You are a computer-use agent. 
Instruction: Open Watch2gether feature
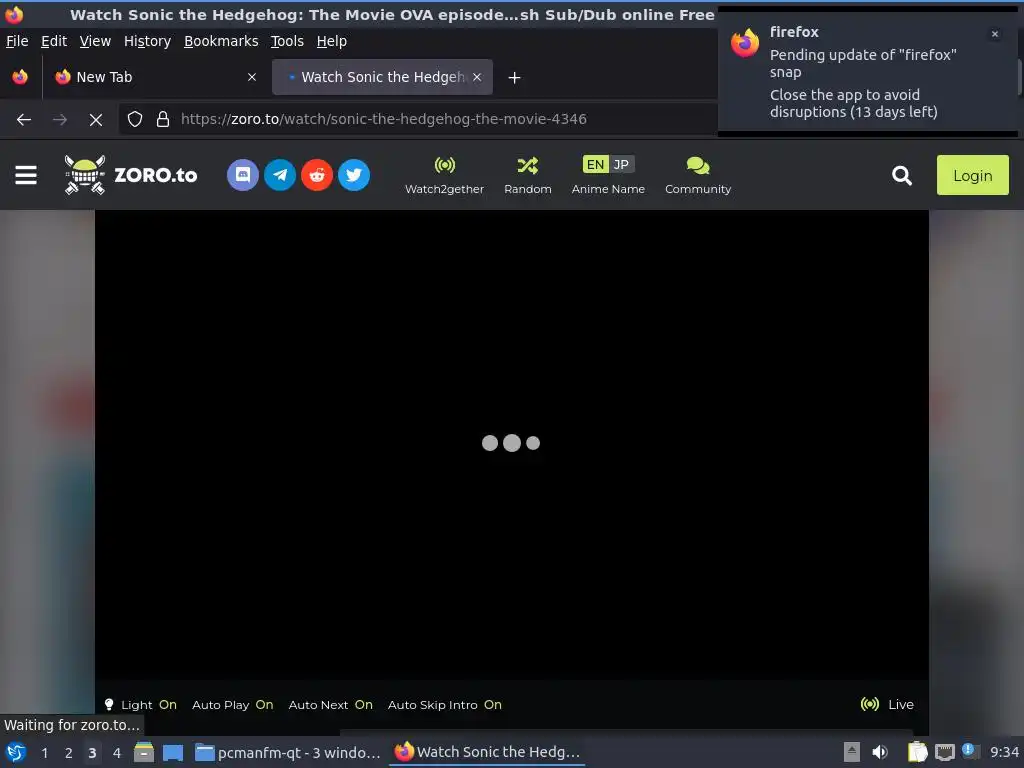click(x=445, y=176)
